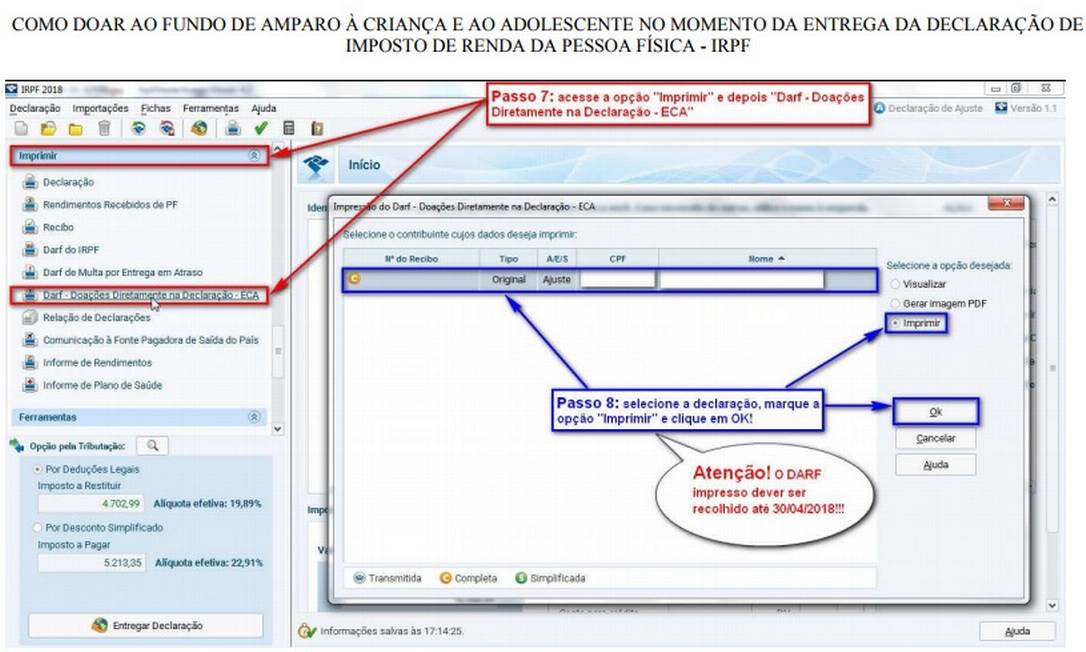The height and width of the screenshot is (652, 1086).
Task: Collapse the Imprimir panel section
Action: click(x=254, y=156)
